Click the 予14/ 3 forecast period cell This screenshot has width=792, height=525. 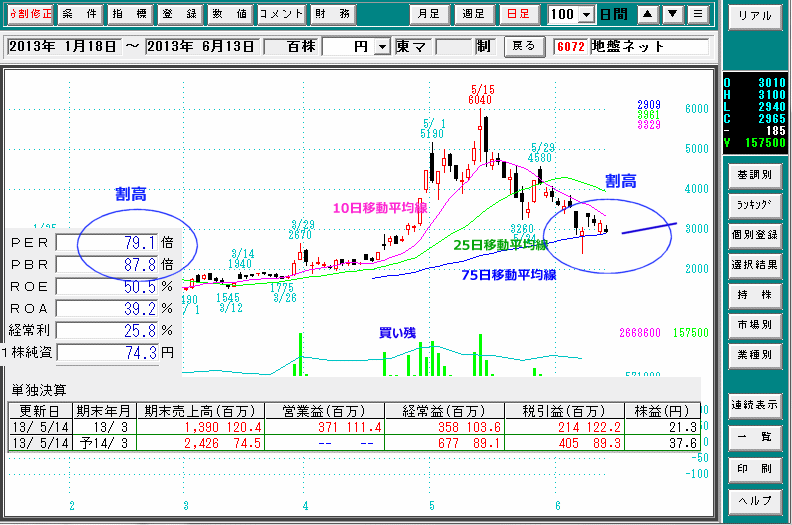[104, 443]
